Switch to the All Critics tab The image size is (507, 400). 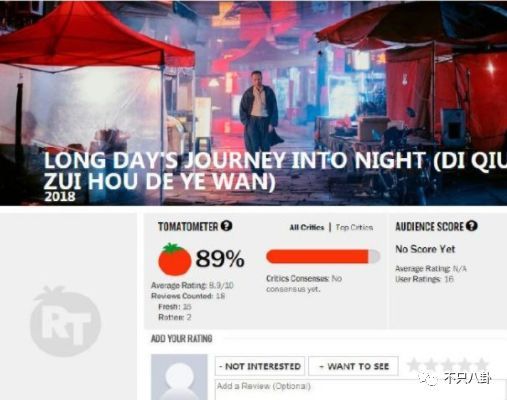(x=307, y=227)
